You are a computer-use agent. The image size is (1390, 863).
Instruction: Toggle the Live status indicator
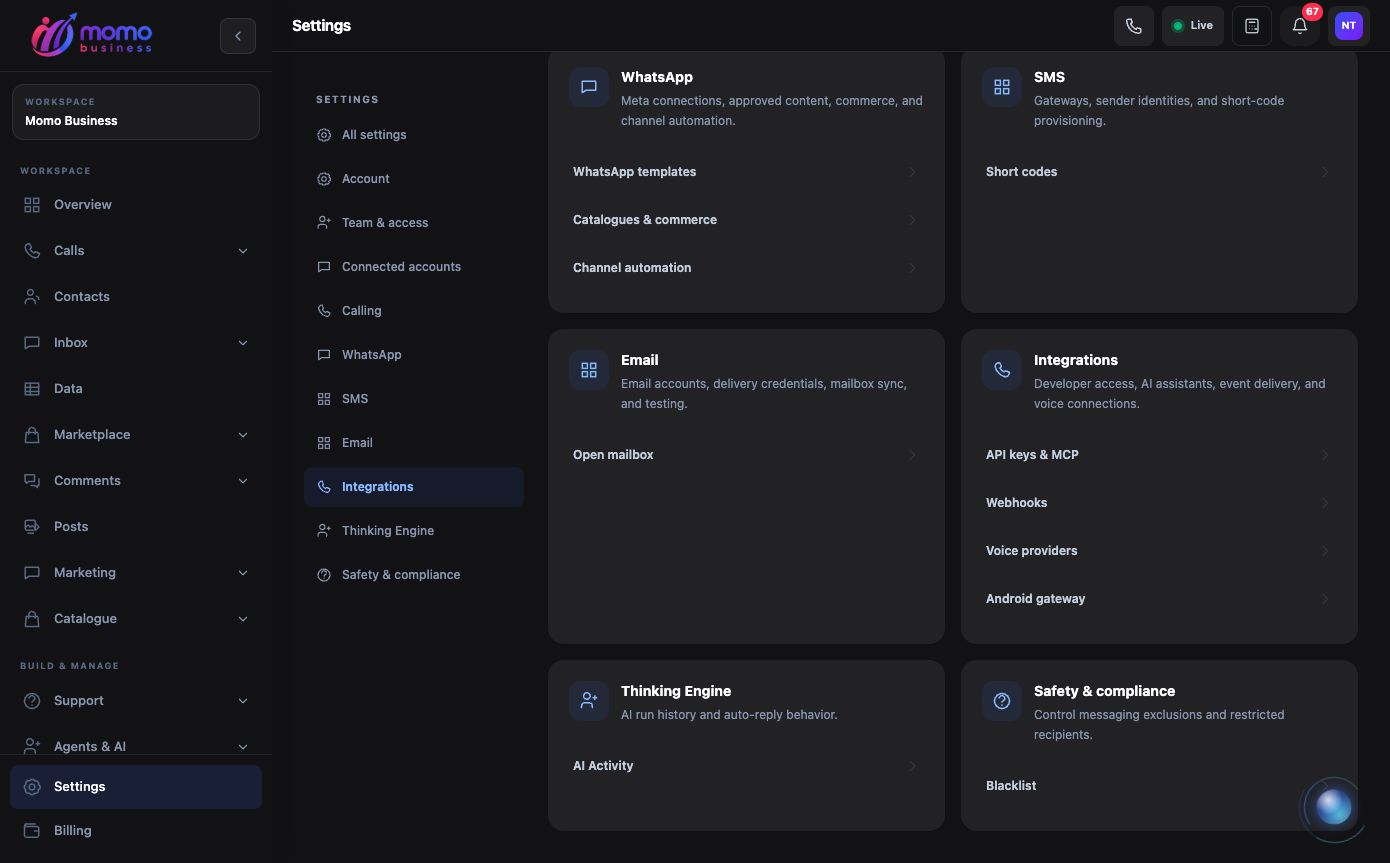click(x=1193, y=26)
